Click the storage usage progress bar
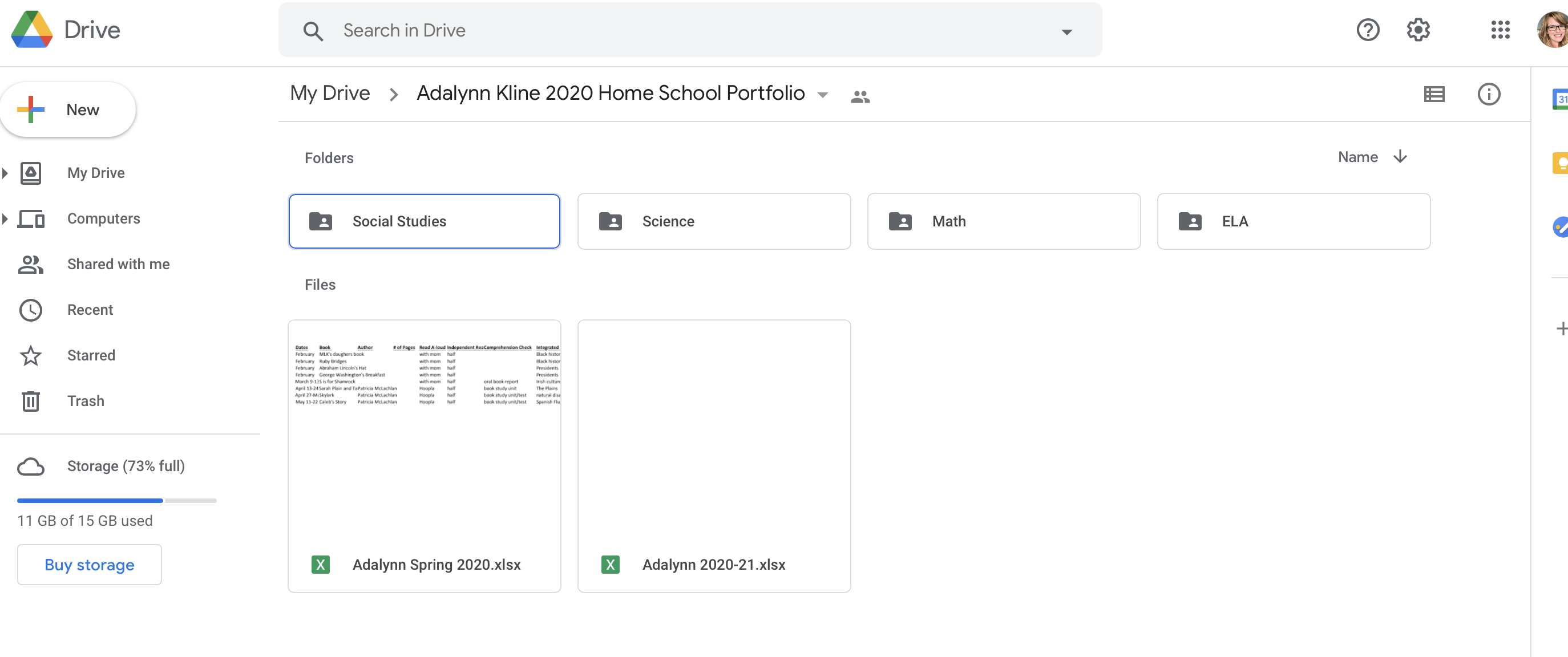The height and width of the screenshot is (657, 1568). coord(116,501)
